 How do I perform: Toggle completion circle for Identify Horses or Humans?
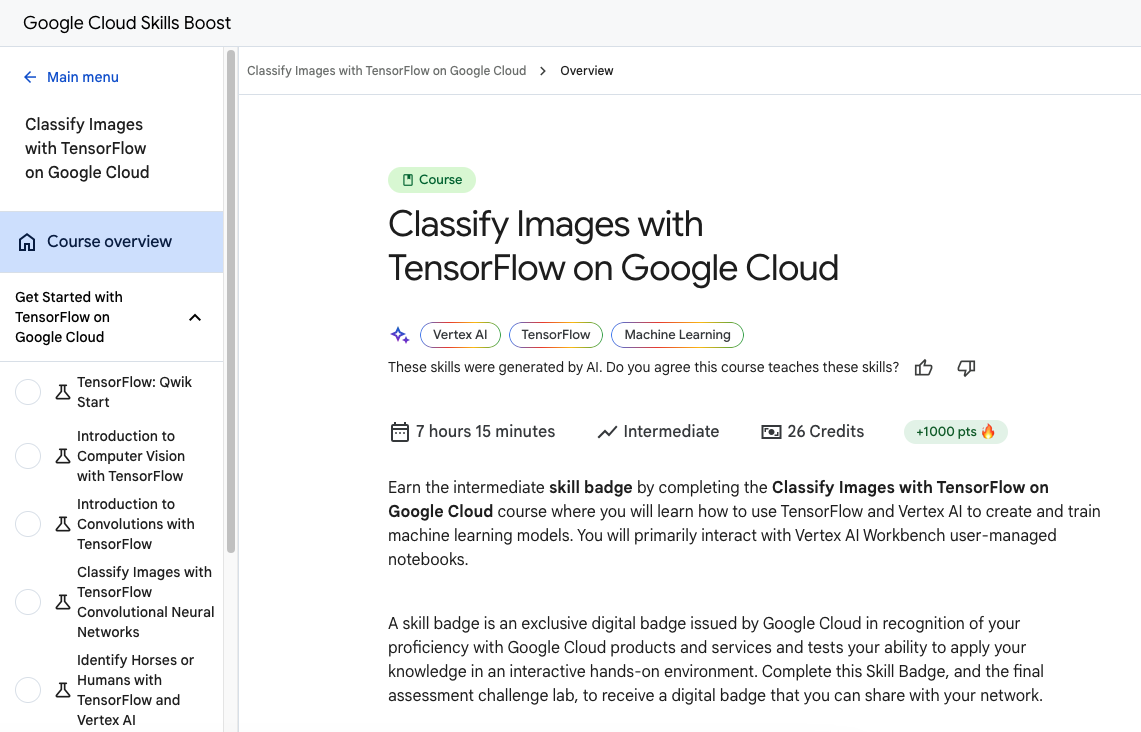28,690
